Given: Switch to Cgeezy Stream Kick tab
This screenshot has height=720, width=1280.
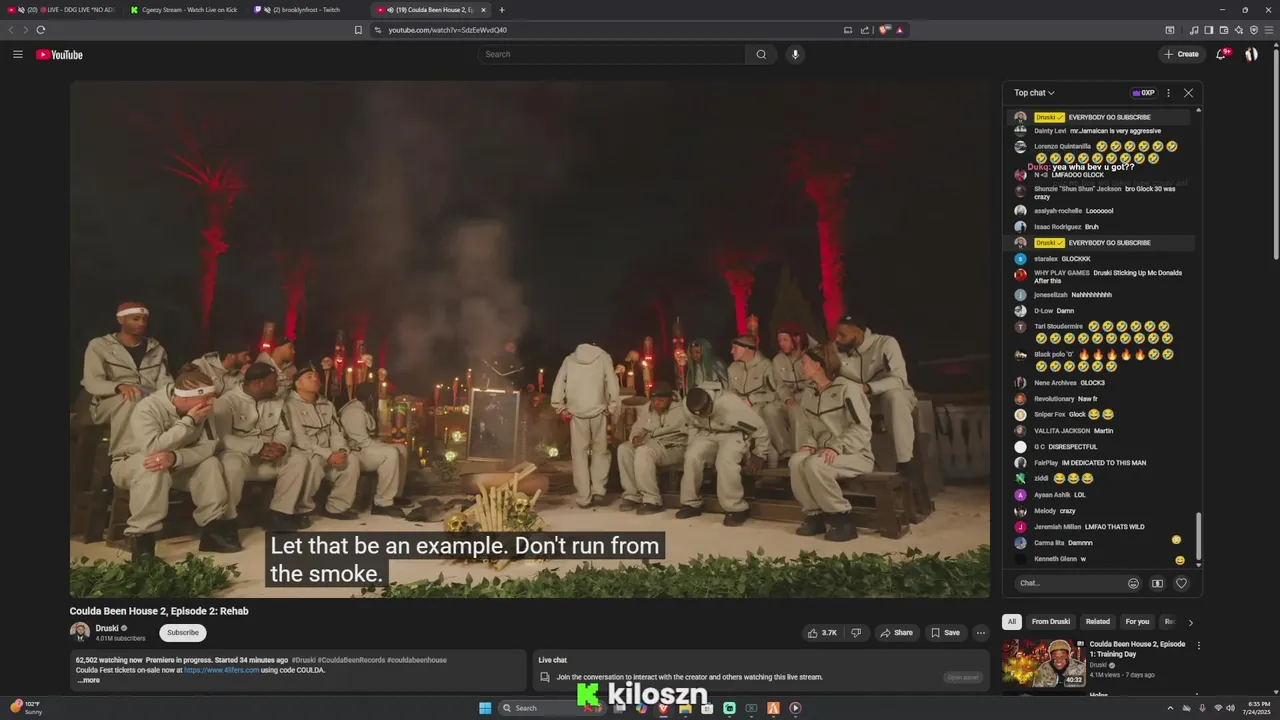Looking at the screenshot, I should (185, 10).
